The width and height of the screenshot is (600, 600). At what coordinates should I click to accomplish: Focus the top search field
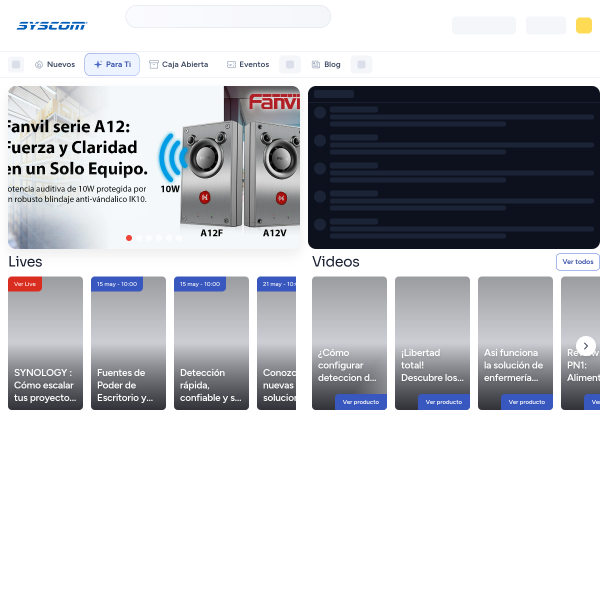pos(228,16)
